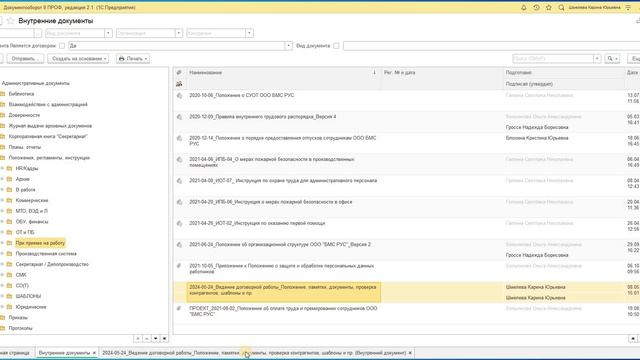Click the scroll-to-top arrow under folder tree
This screenshot has width=640, height=360.
click(138, 339)
